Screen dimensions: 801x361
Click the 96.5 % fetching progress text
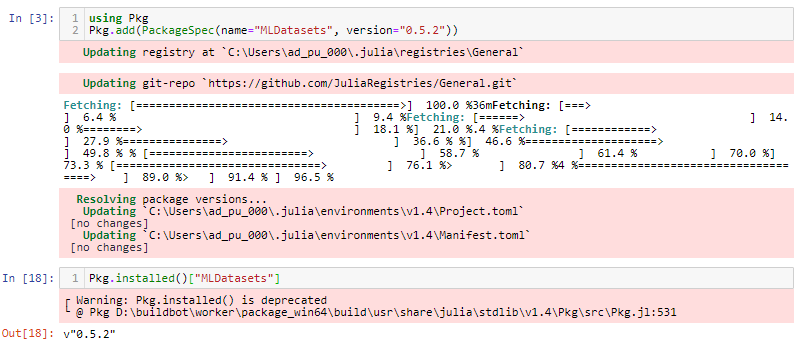pyautogui.click(x=314, y=177)
